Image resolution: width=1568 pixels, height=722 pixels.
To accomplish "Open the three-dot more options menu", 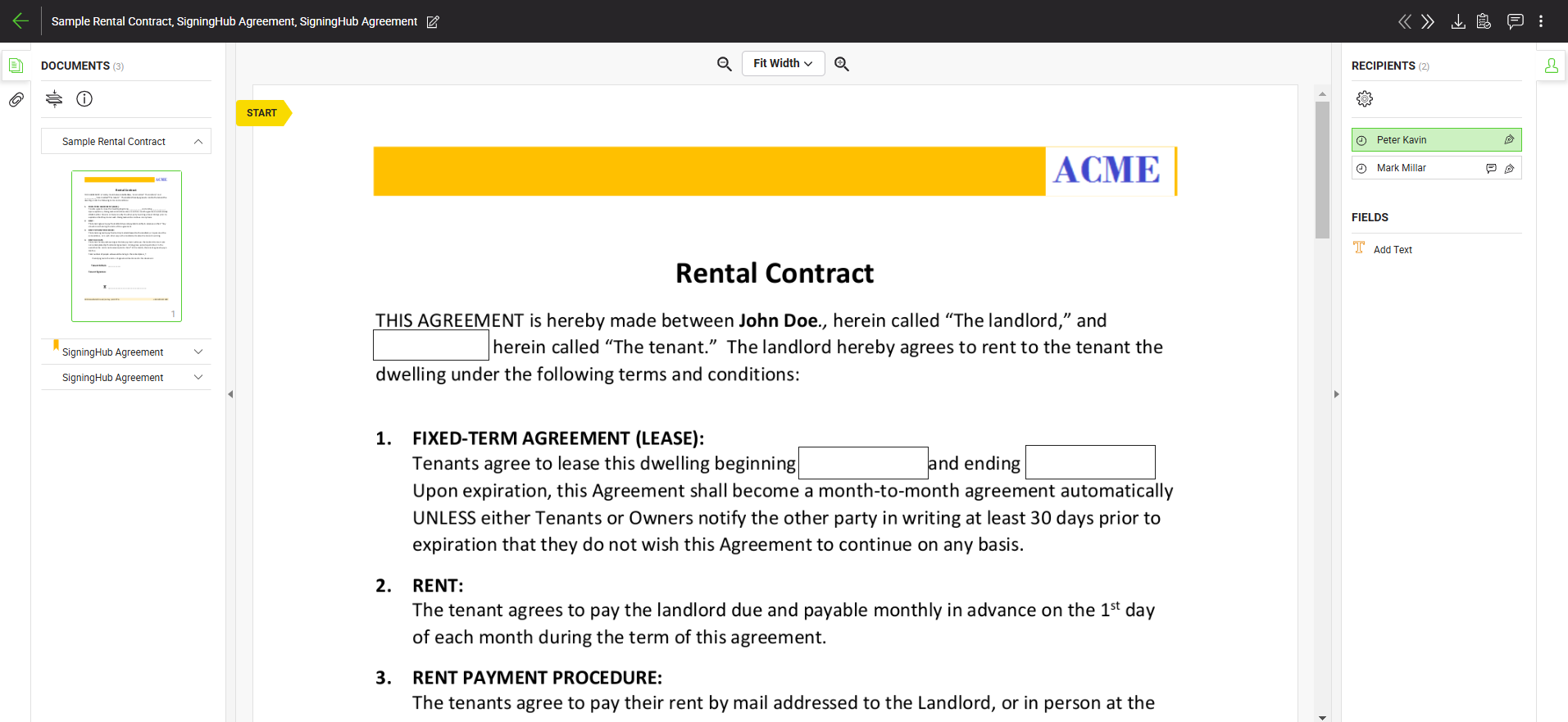I will pyautogui.click(x=1541, y=21).
